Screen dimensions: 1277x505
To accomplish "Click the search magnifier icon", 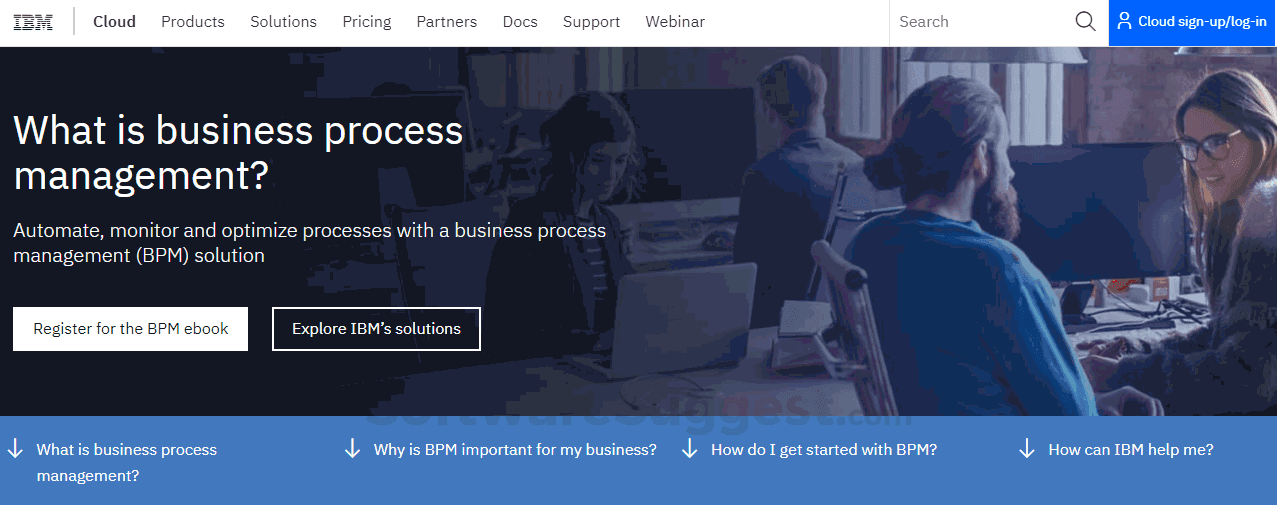I will click(x=1085, y=22).
